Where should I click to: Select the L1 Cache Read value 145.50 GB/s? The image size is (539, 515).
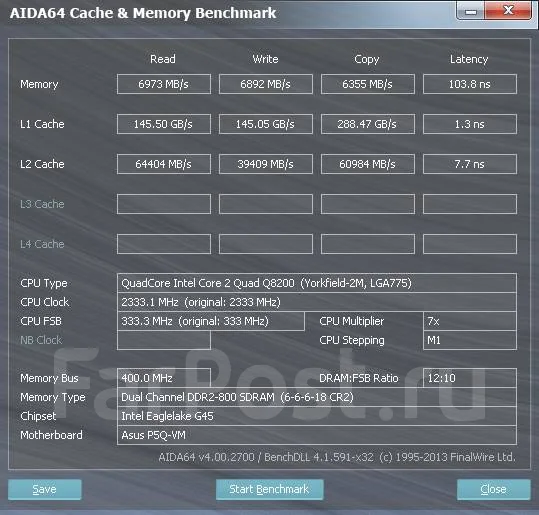tap(164, 124)
